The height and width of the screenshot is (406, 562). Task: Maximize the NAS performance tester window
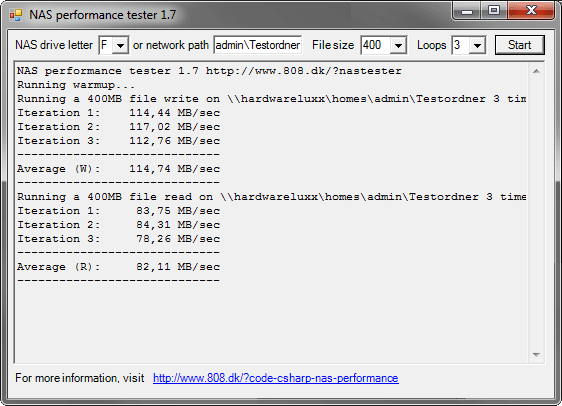point(494,11)
